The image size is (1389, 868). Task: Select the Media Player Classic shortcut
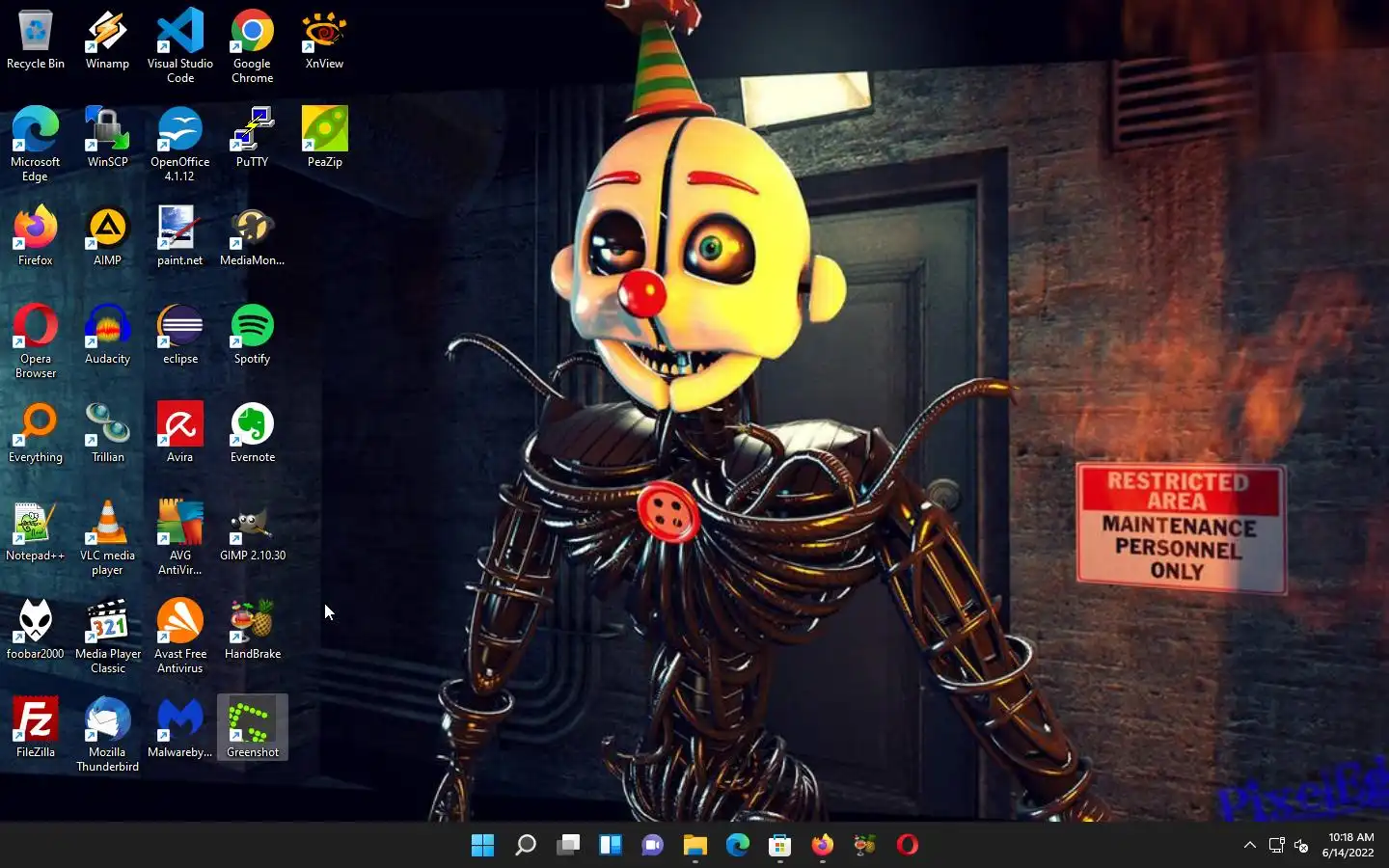pos(107,636)
